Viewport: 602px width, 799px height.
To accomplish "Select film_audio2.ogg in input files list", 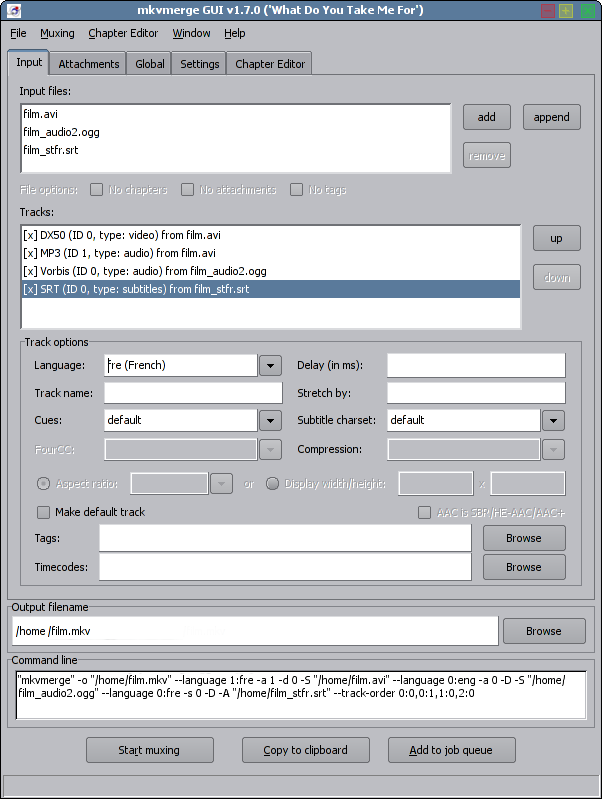I will click(61, 132).
